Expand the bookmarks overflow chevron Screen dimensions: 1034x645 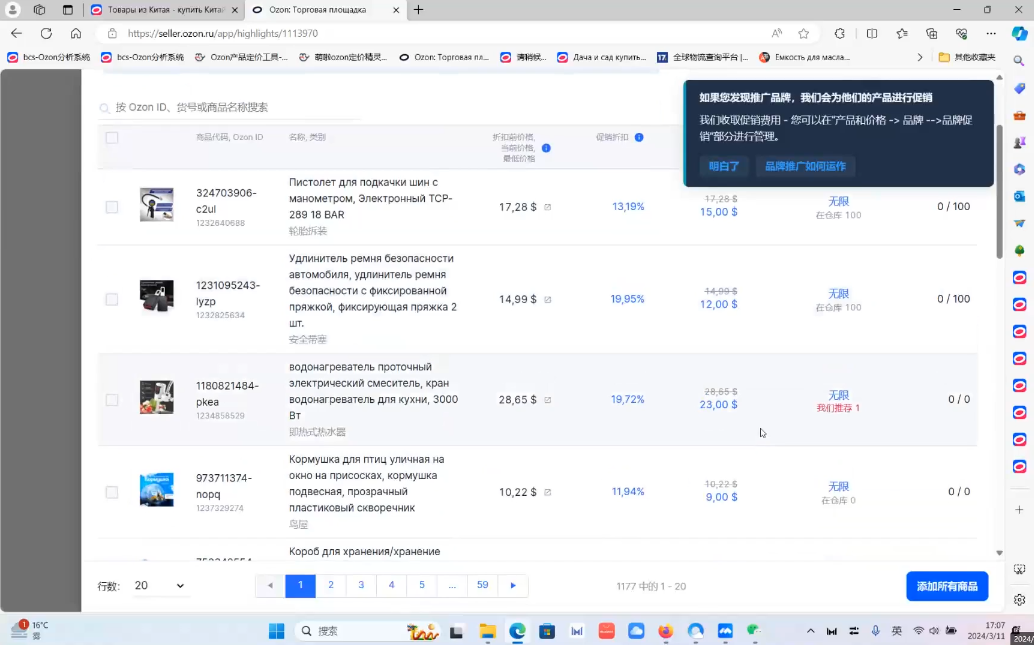[x=921, y=57]
